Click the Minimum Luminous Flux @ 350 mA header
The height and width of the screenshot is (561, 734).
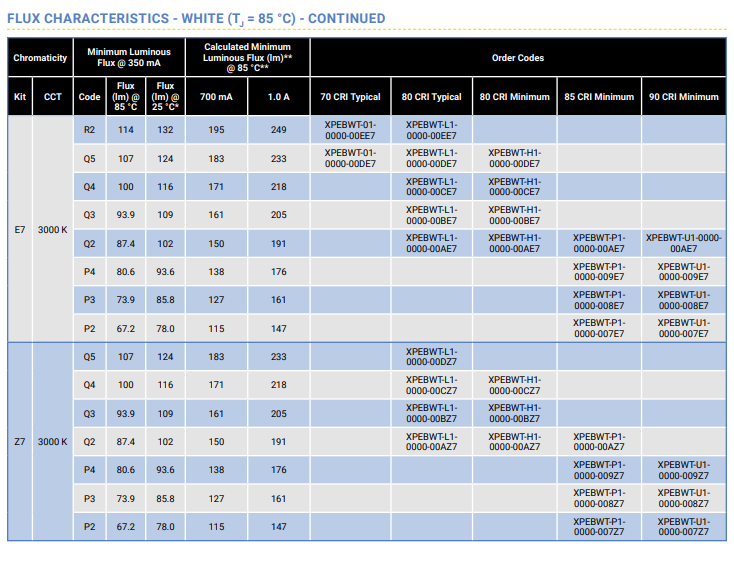point(129,57)
